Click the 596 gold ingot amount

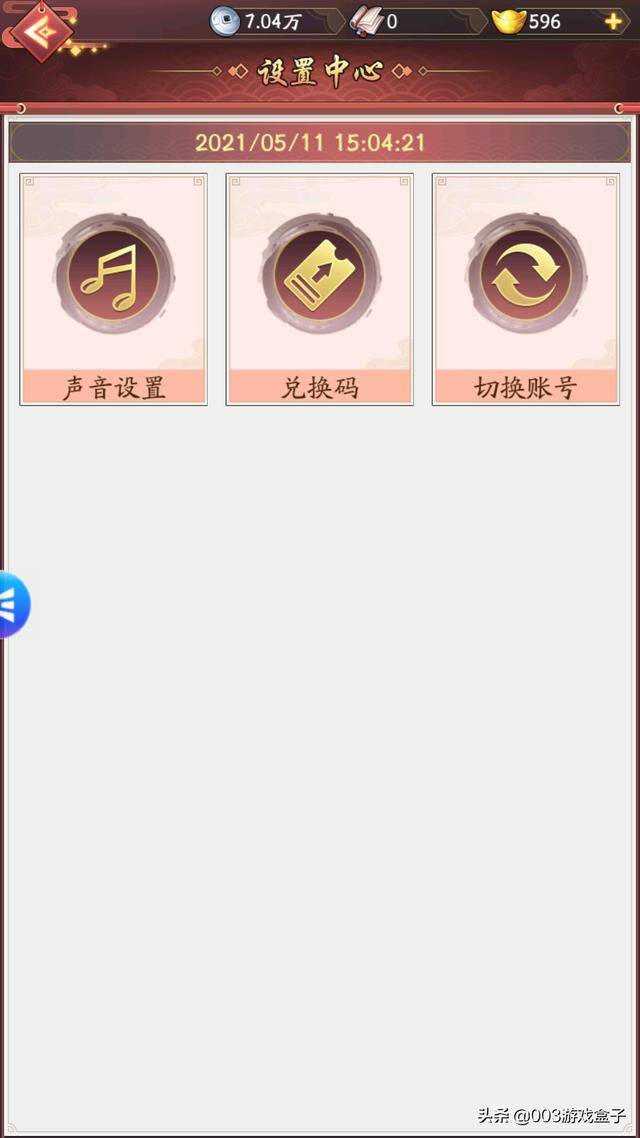point(544,22)
